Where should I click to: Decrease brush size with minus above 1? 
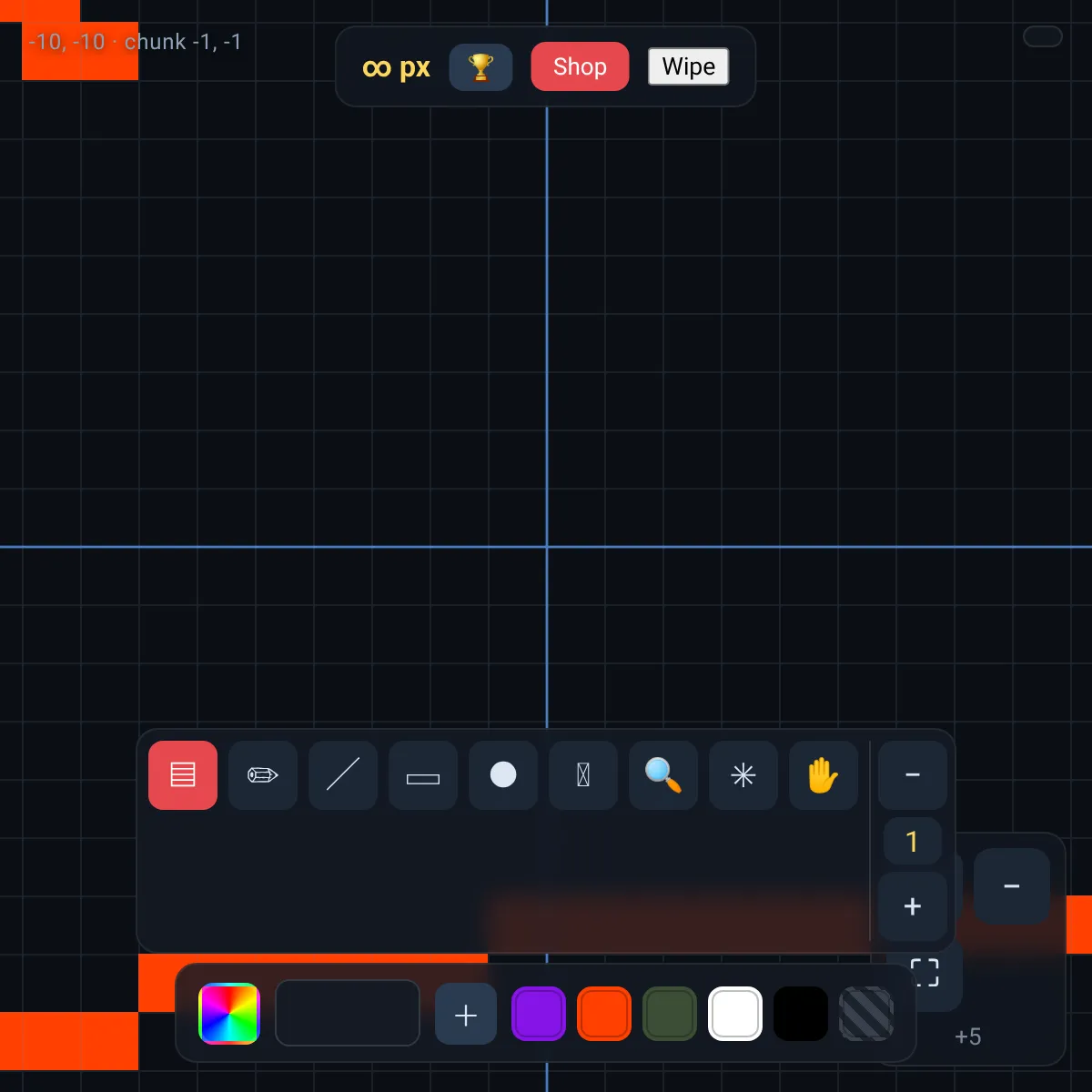[x=913, y=775]
